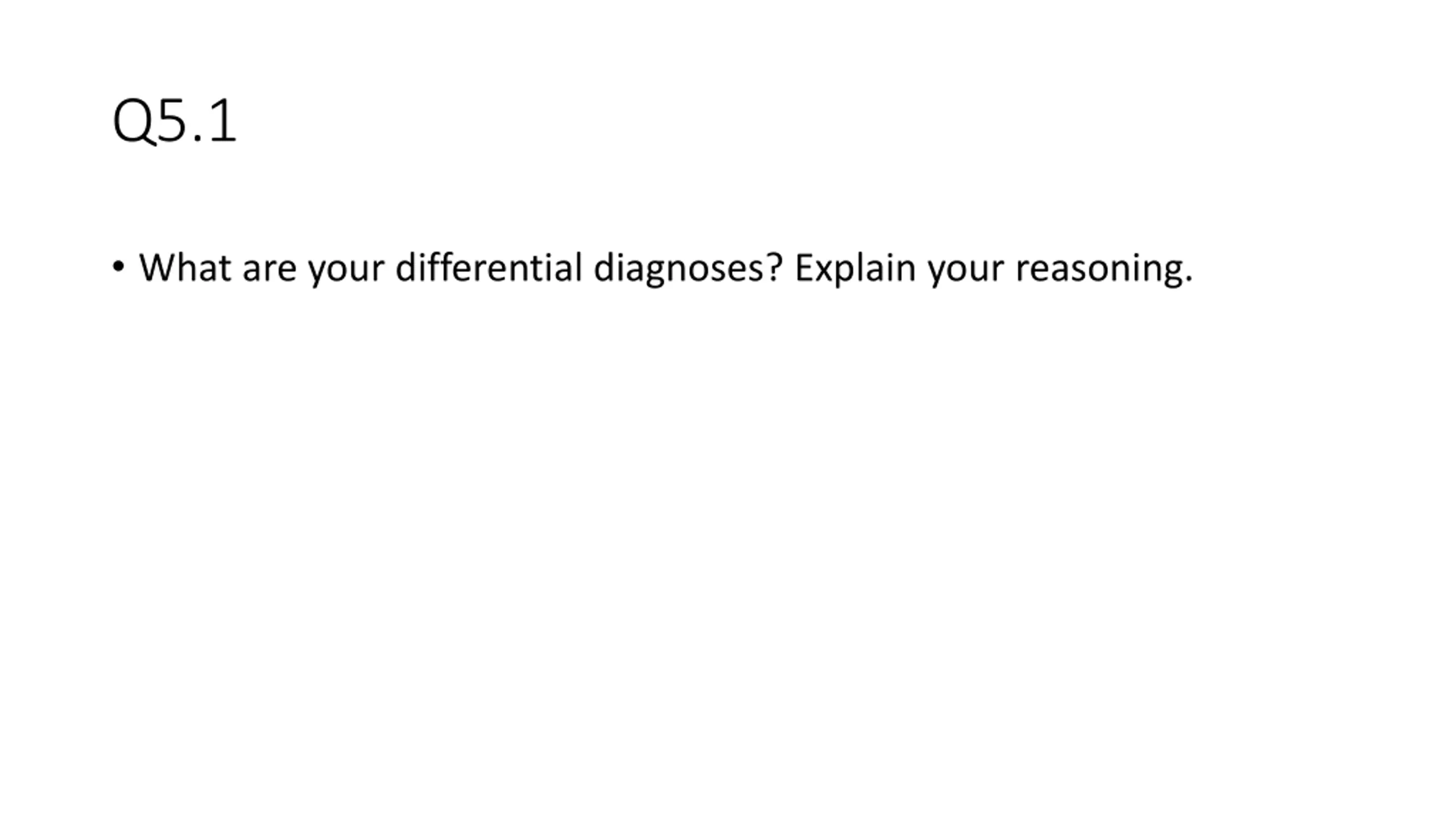The image size is (1456, 819).
Task: Click the word "Explain"
Action: pyautogui.click(x=855, y=268)
